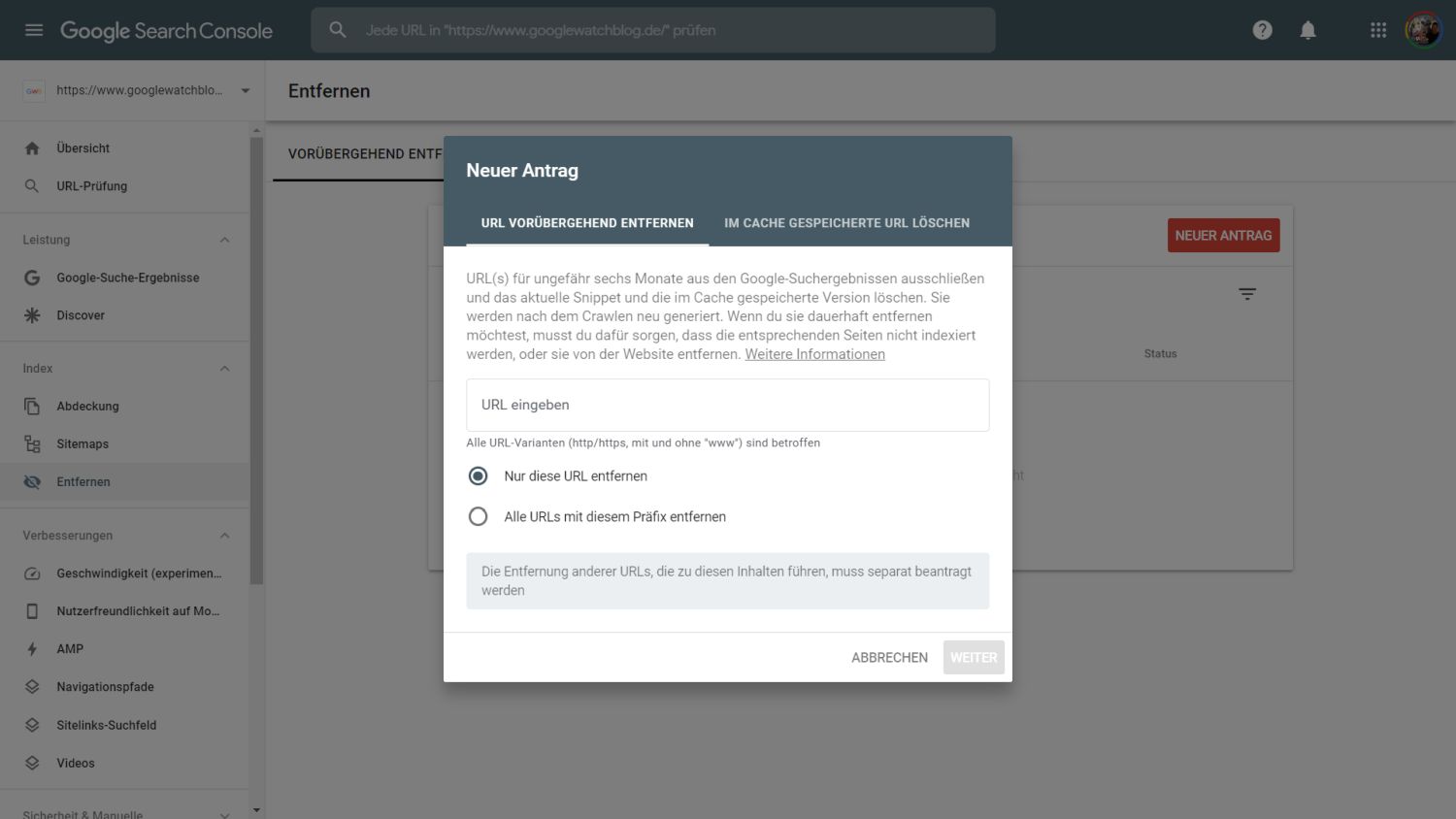Select 'URL vorübergehend entfernen' tab
Viewport: 1456px width, 819px height.
point(587,223)
